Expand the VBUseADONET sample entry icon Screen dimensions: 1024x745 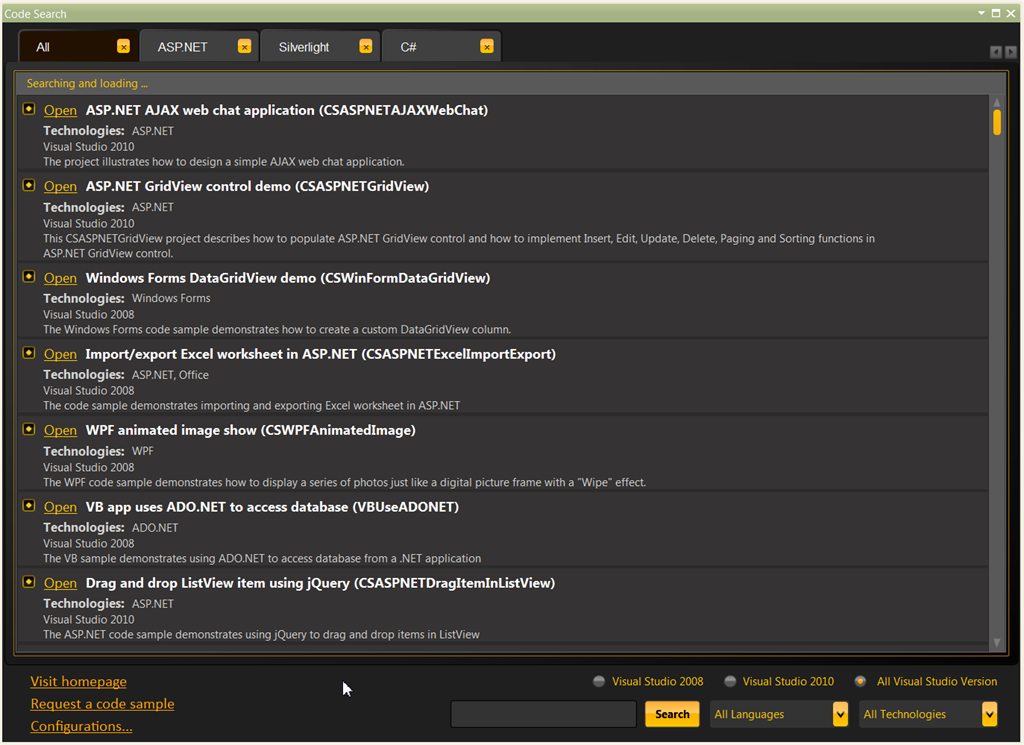point(29,505)
